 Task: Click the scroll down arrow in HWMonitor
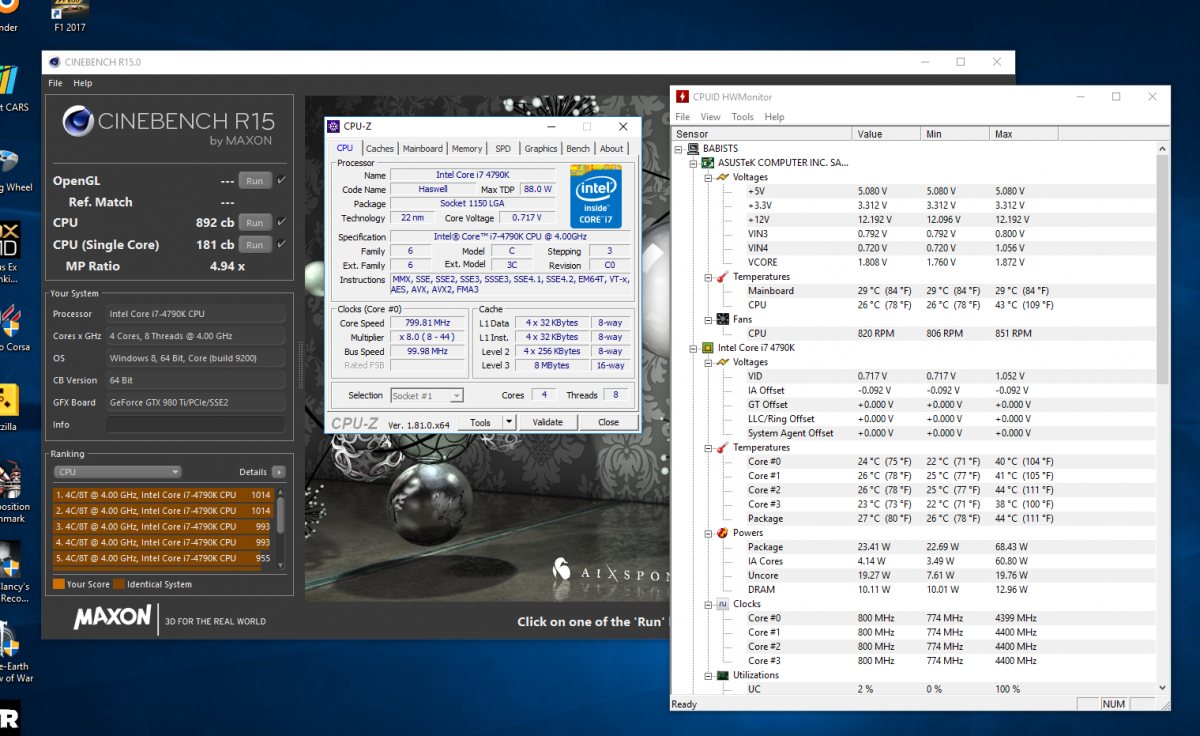1162,688
